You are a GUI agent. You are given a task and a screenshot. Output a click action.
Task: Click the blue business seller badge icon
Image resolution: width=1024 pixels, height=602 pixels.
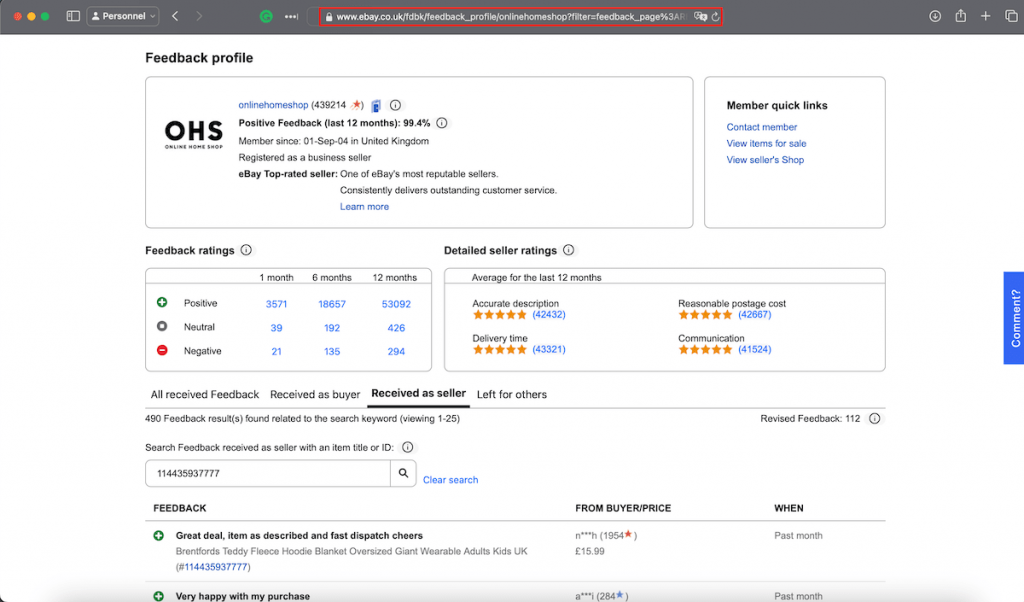tap(376, 106)
